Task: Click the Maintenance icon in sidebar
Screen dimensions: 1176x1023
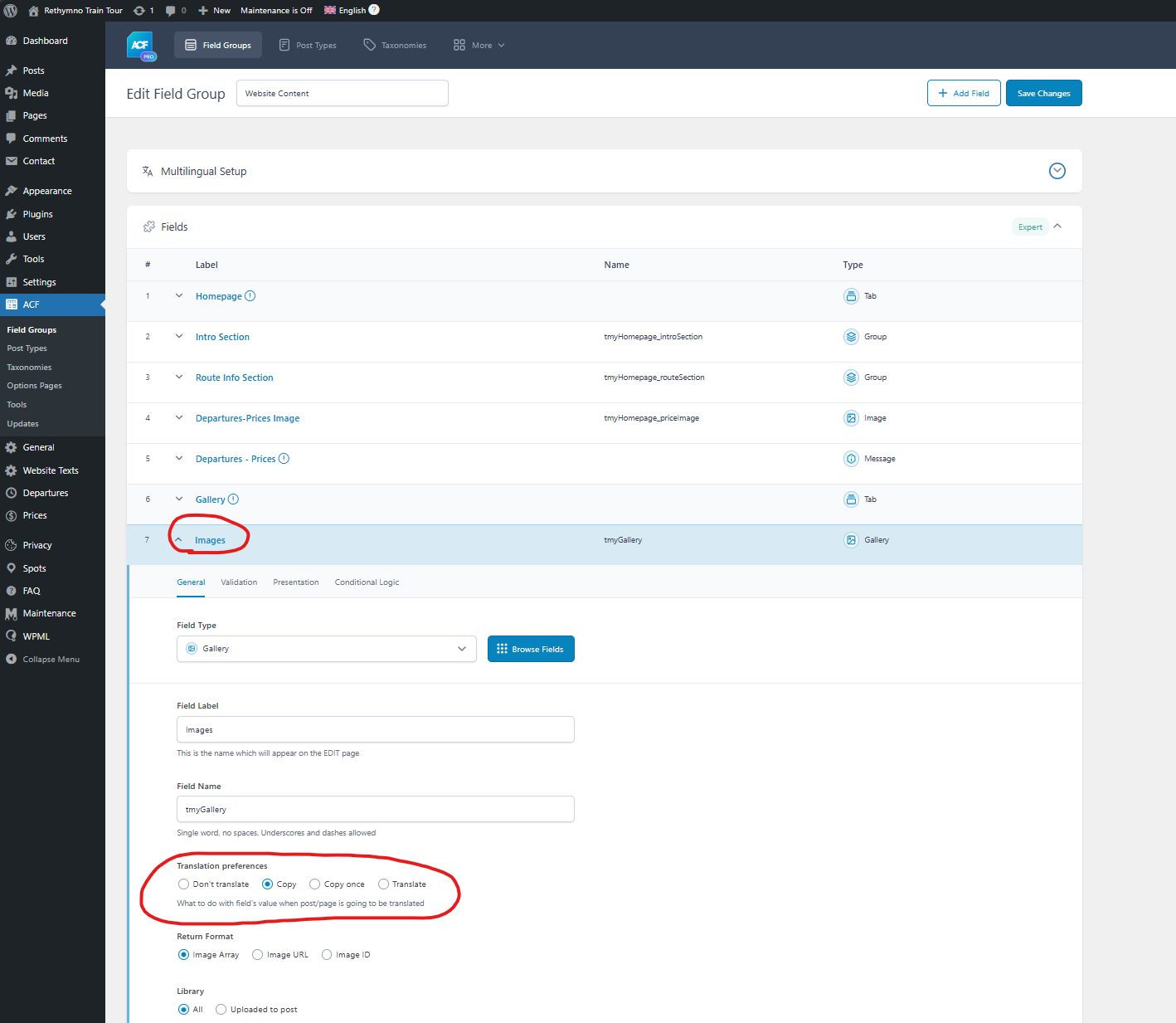Action: click(12, 613)
